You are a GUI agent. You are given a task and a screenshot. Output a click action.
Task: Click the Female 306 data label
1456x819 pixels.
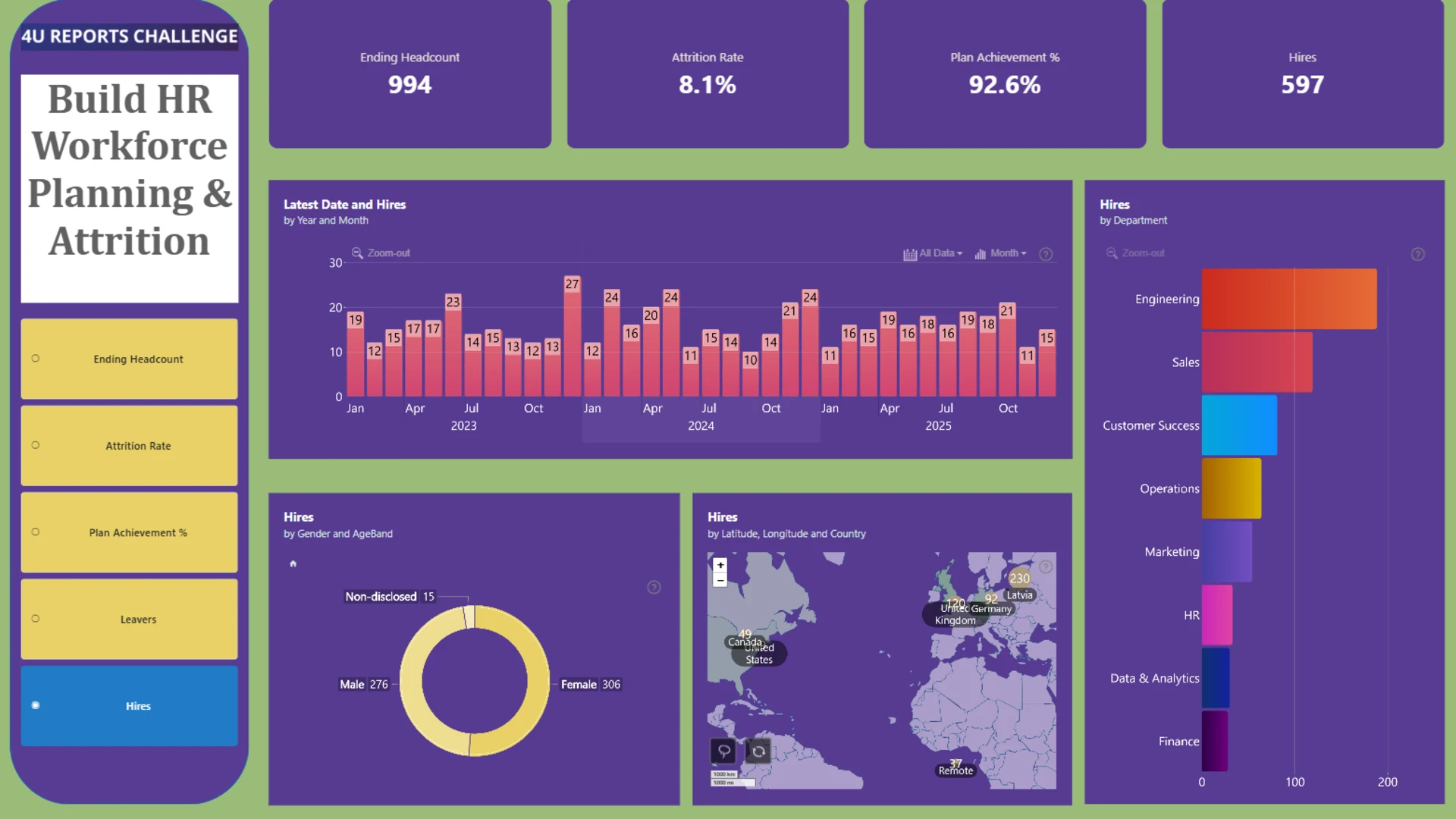pos(591,684)
